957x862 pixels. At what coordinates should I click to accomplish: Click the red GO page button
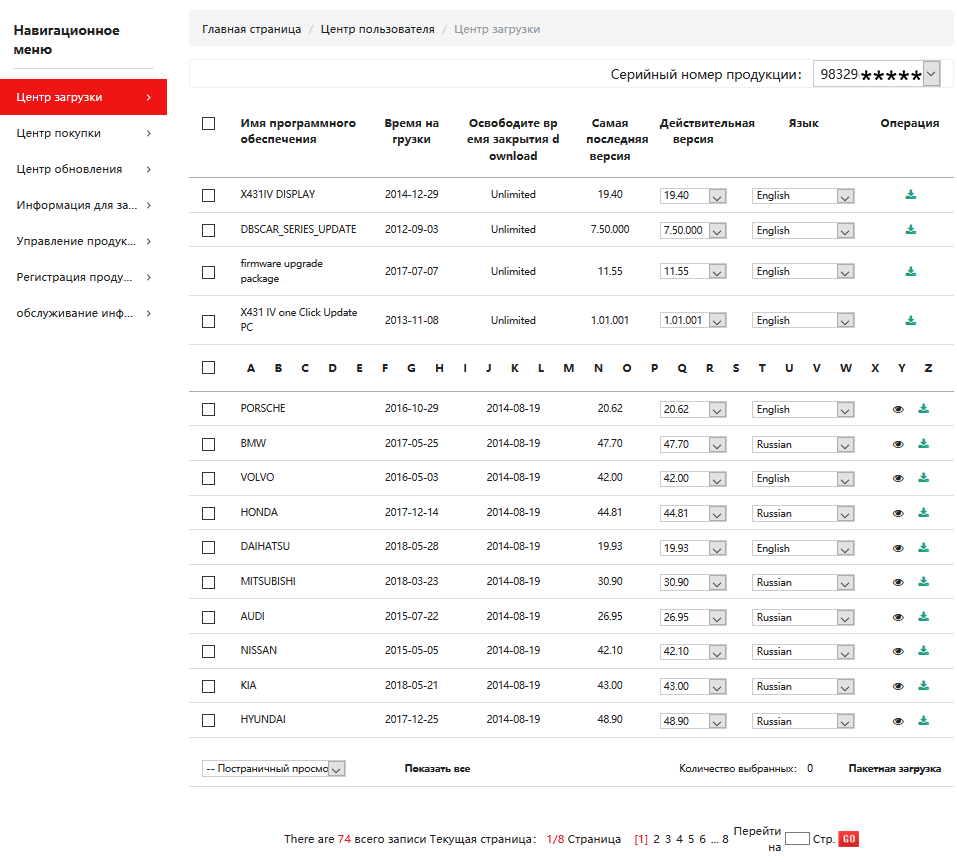click(848, 839)
